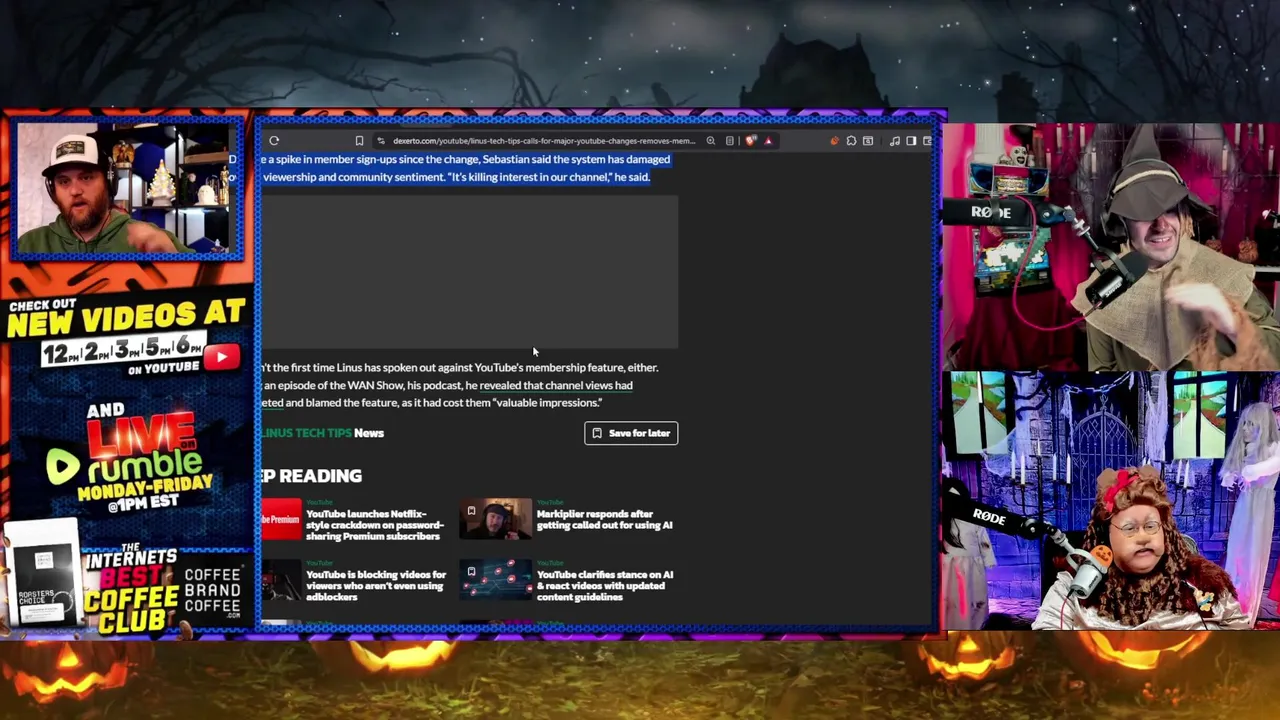Click YouTube category label above Markiplier headline

click(x=550, y=502)
